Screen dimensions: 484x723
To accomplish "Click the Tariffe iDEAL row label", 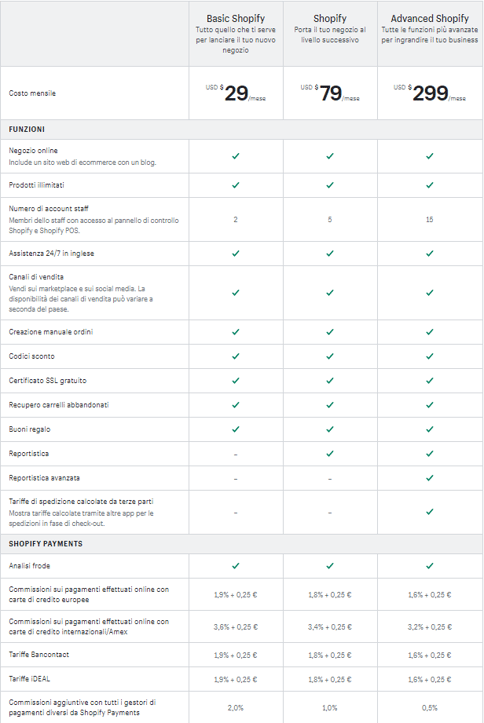I will tap(29, 679).
